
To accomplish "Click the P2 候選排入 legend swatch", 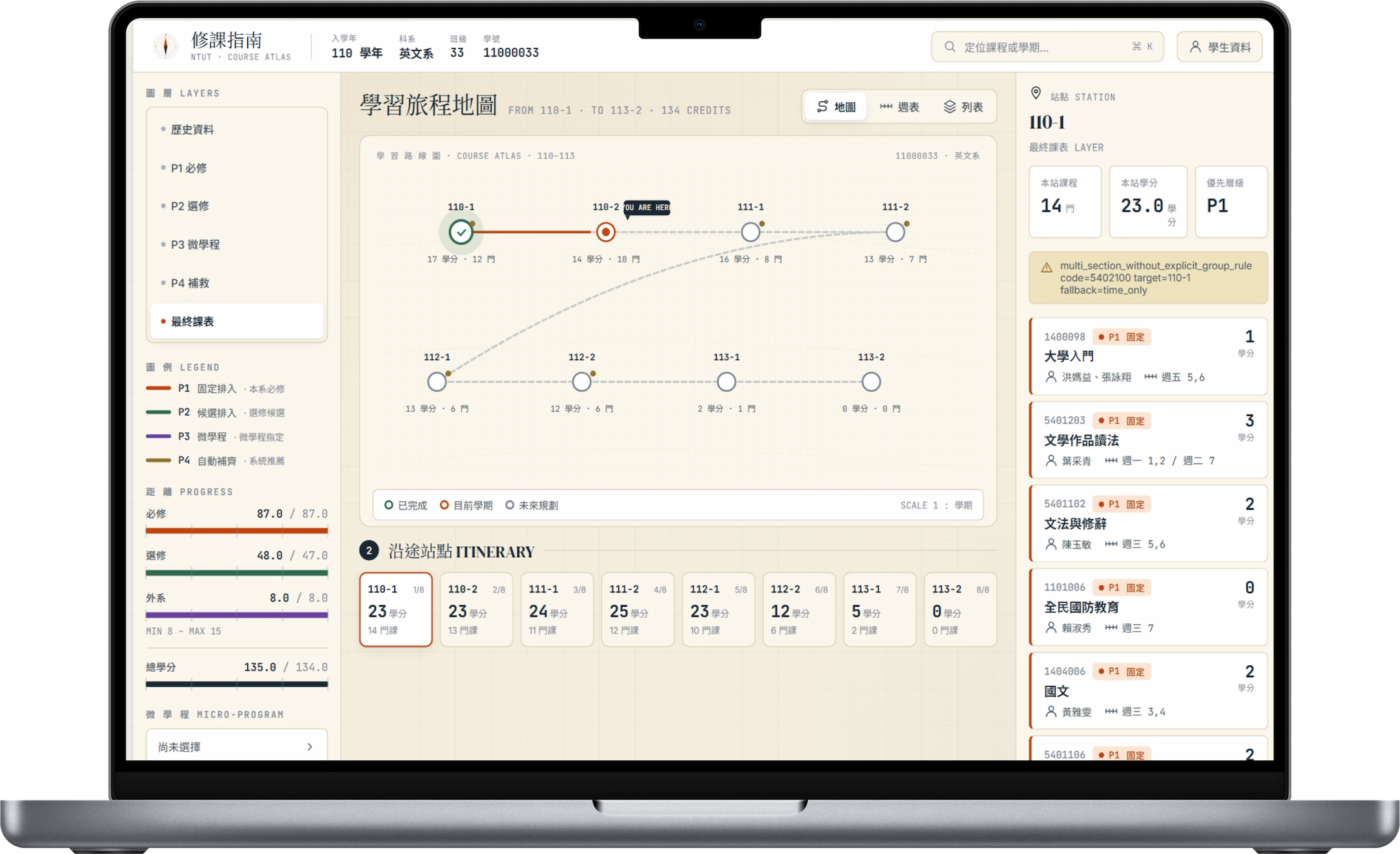I will point(158,413).
